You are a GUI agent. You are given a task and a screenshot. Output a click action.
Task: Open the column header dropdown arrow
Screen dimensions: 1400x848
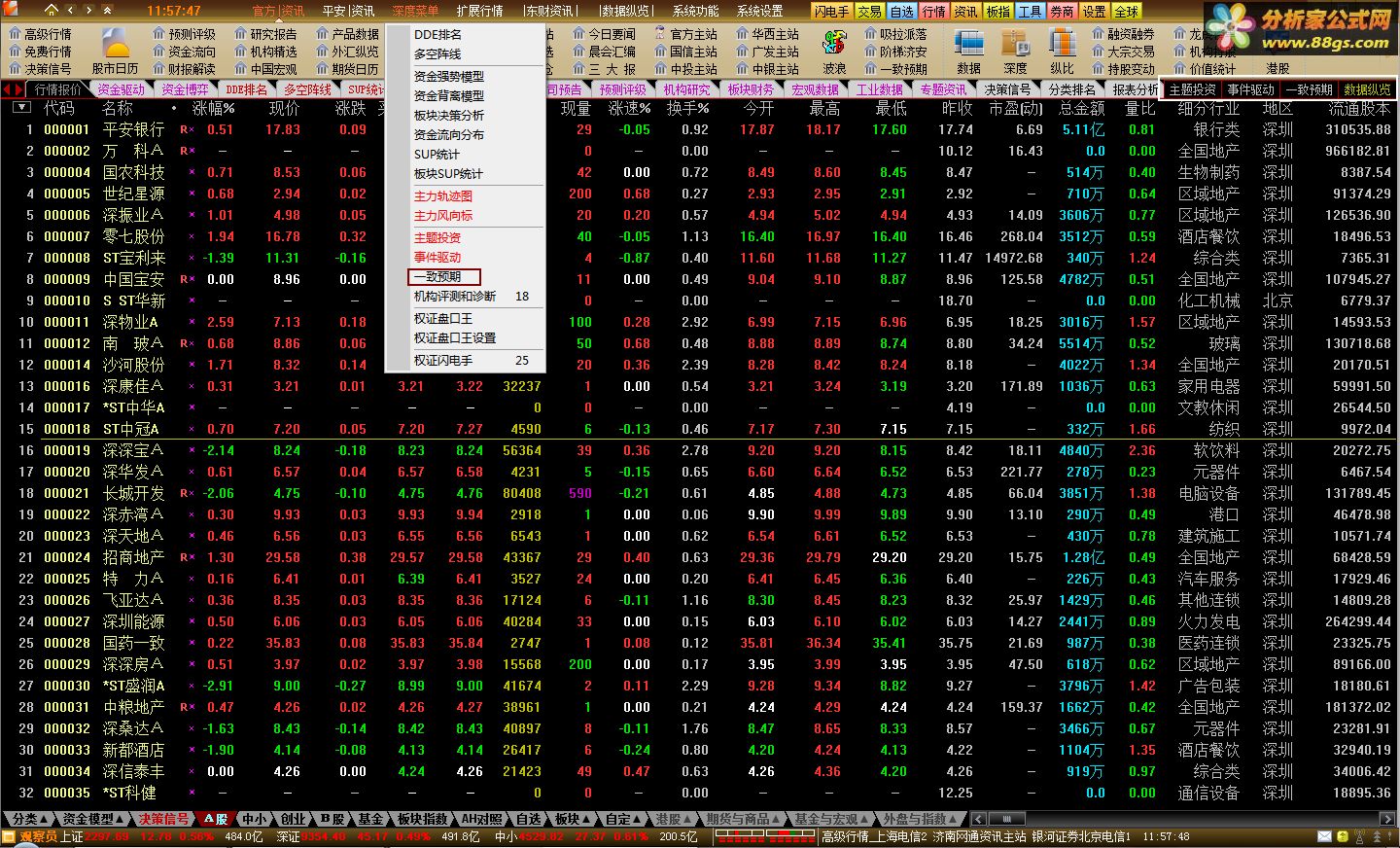(21, 108)
